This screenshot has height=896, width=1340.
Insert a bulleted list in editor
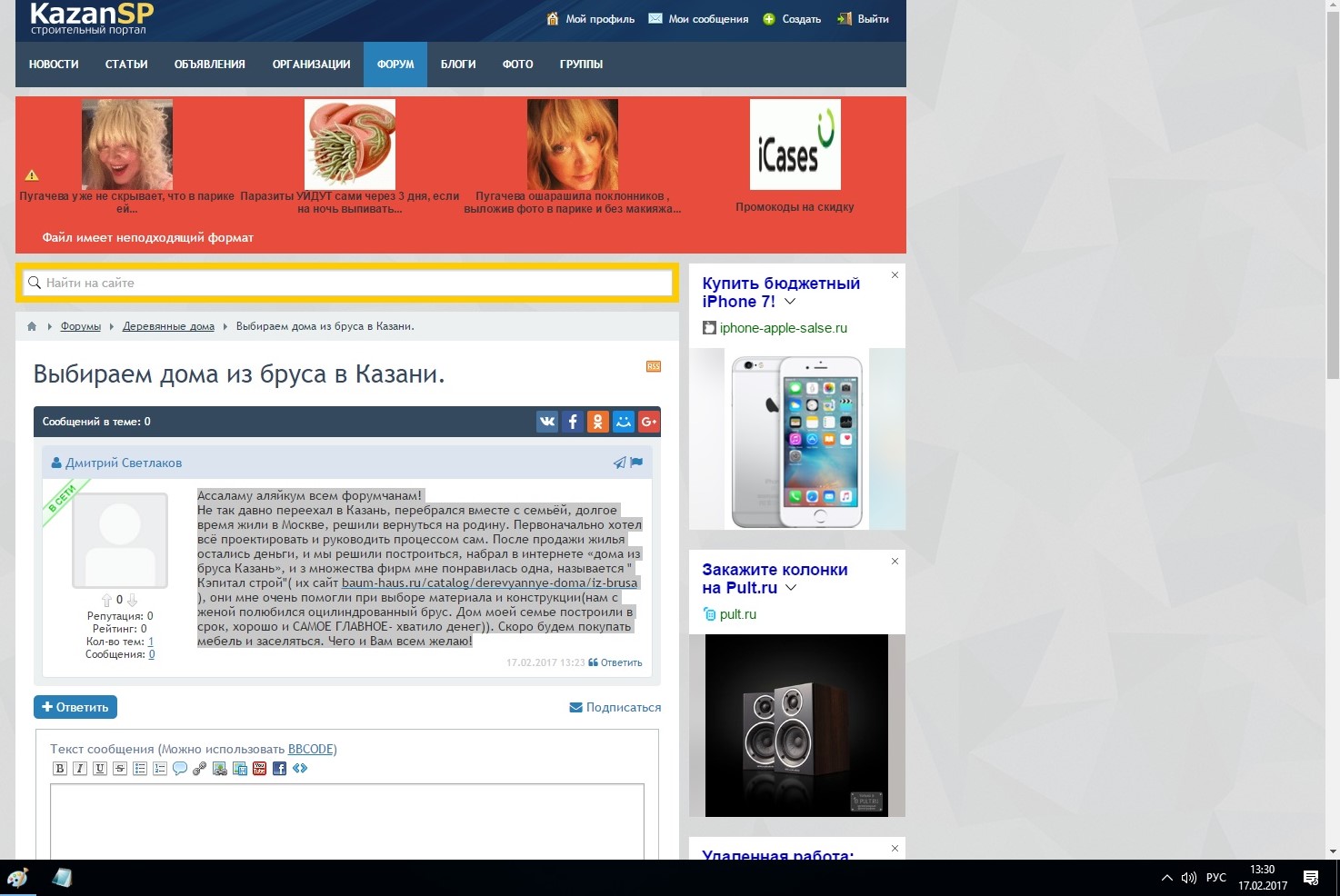point(140,769)
